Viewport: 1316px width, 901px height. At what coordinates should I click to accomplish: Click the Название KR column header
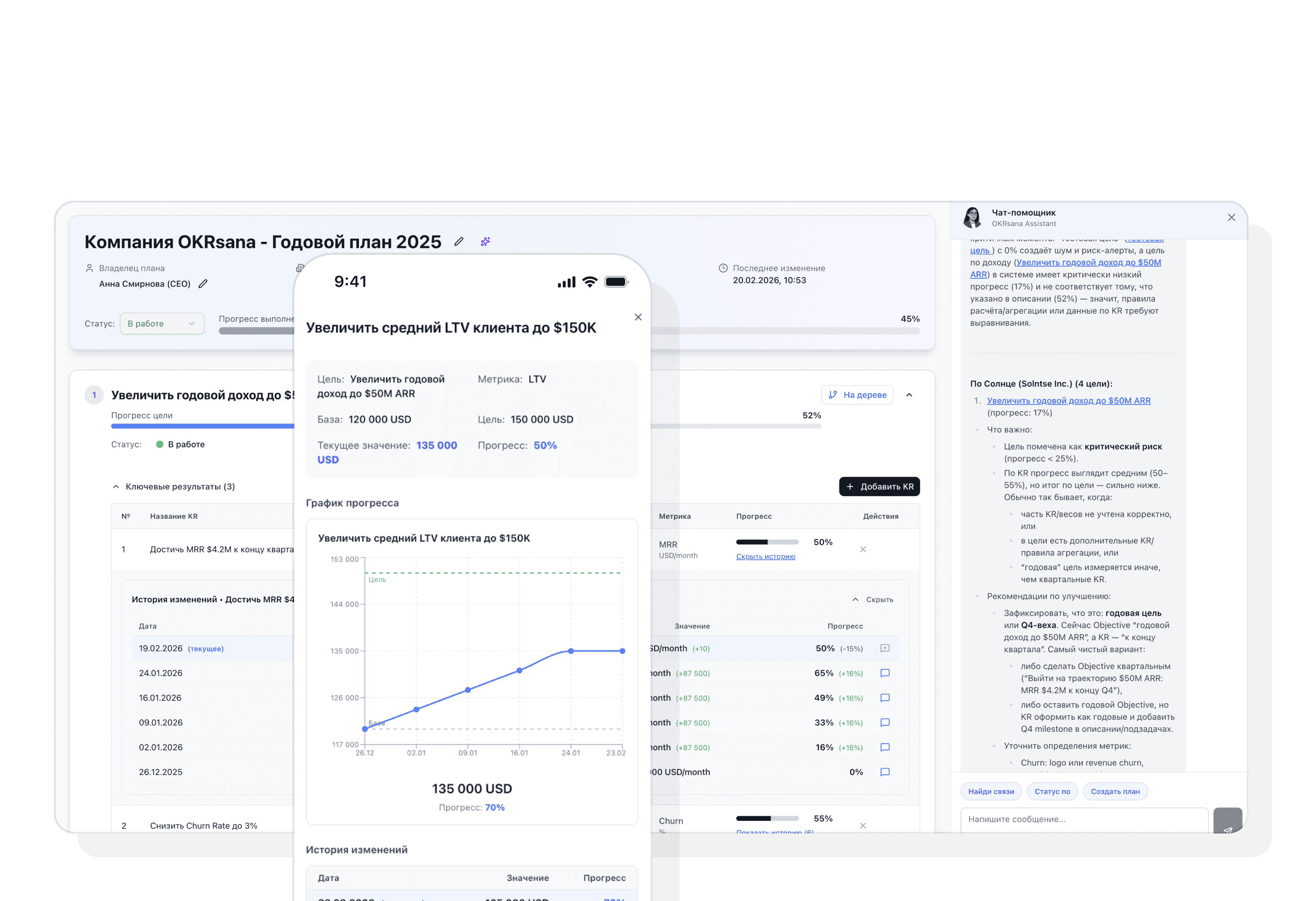click(174, 516)
